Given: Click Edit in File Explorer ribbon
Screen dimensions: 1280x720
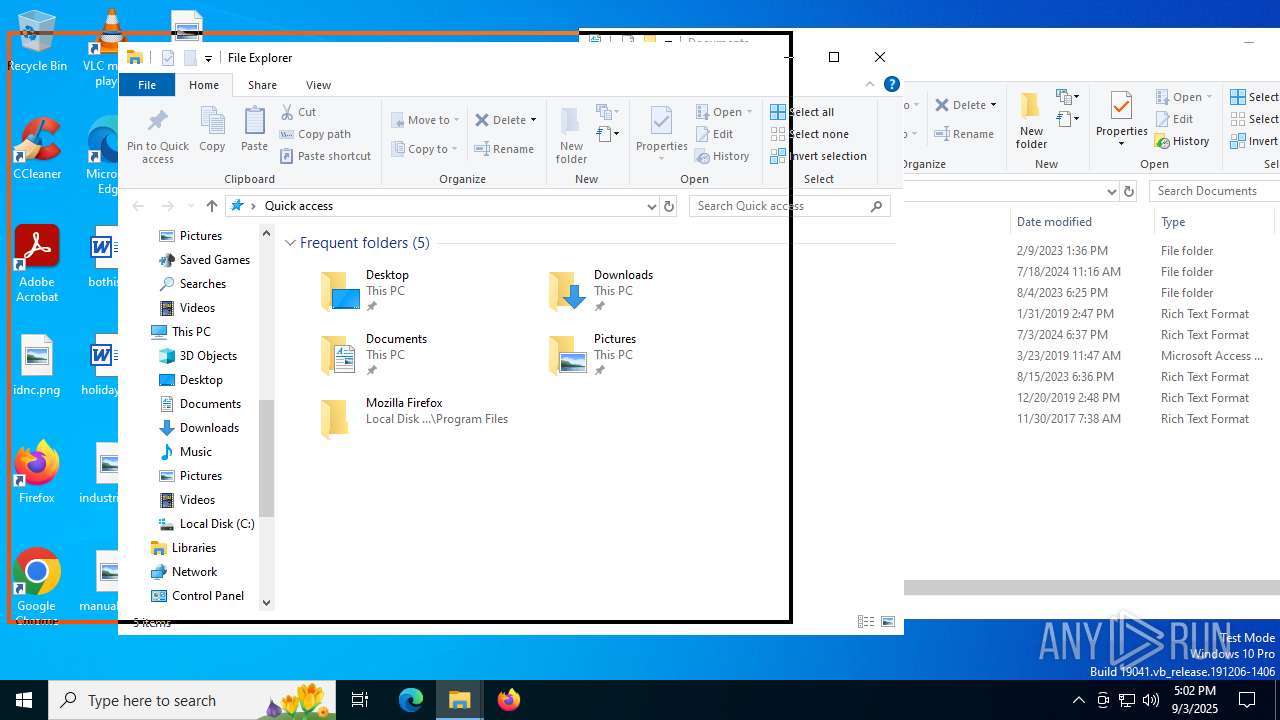Looking at the screenshot, I should tap(714, 134).
